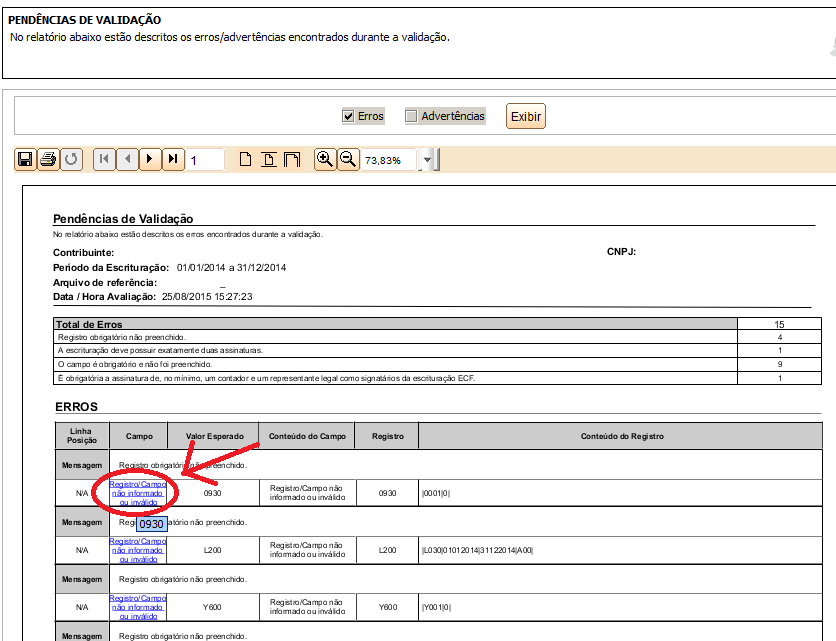Jump to last report page

click(x=173, y=159)
